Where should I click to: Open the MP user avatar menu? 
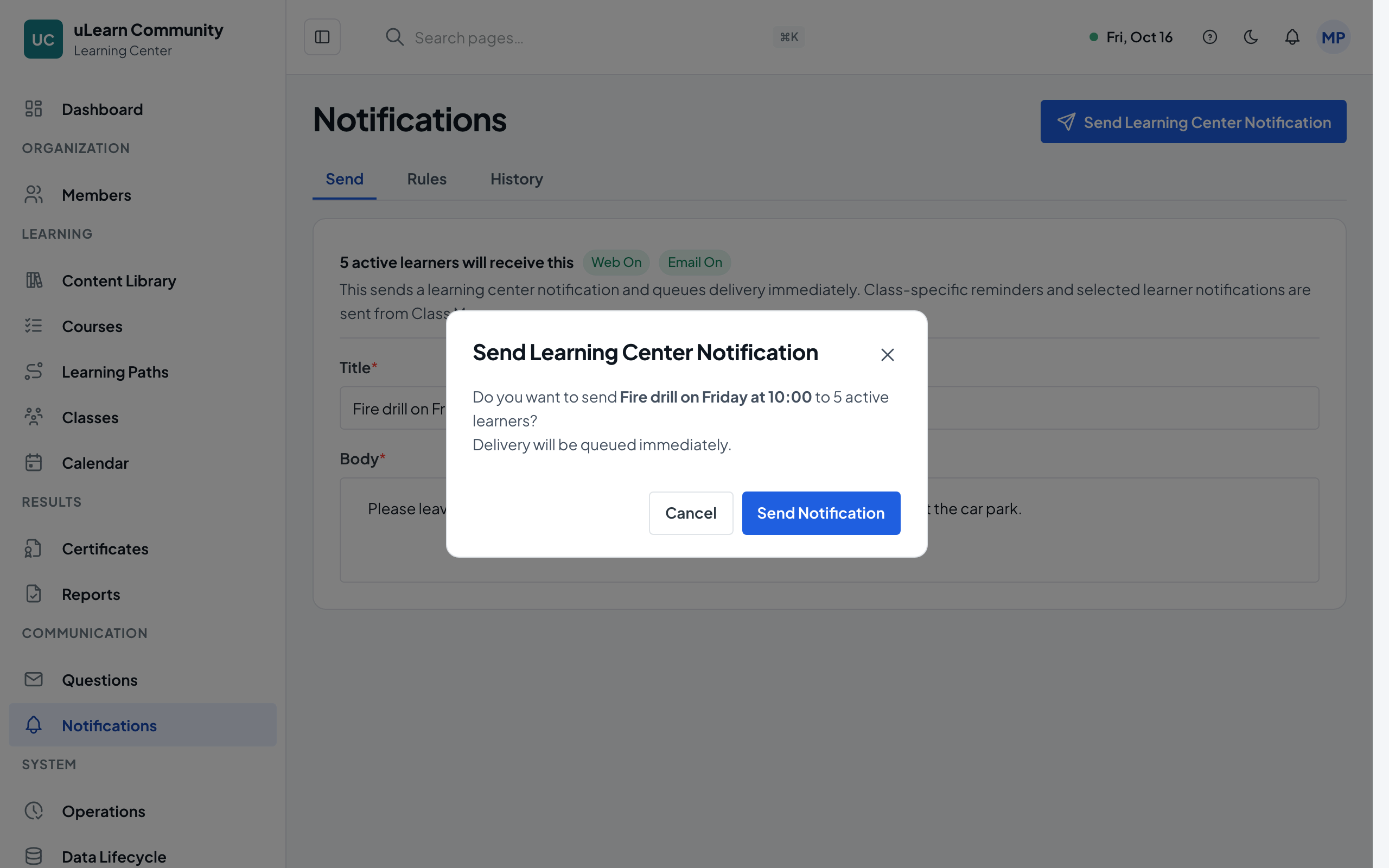(x=1333, y=37)
